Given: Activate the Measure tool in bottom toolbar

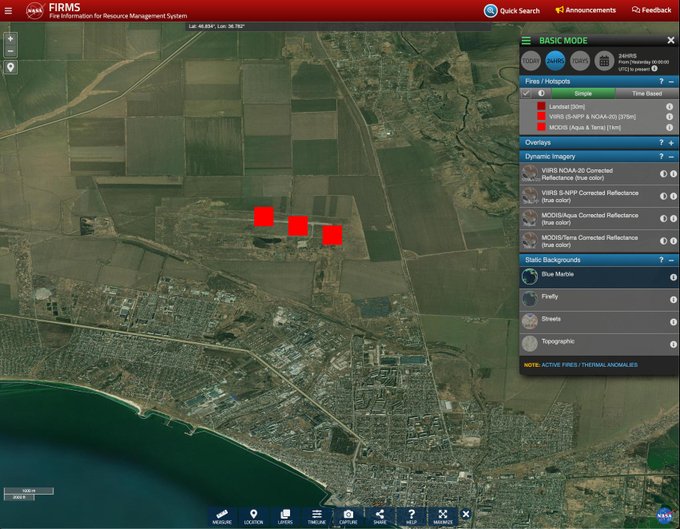Looking at the screenshot, I should [222, 517].
